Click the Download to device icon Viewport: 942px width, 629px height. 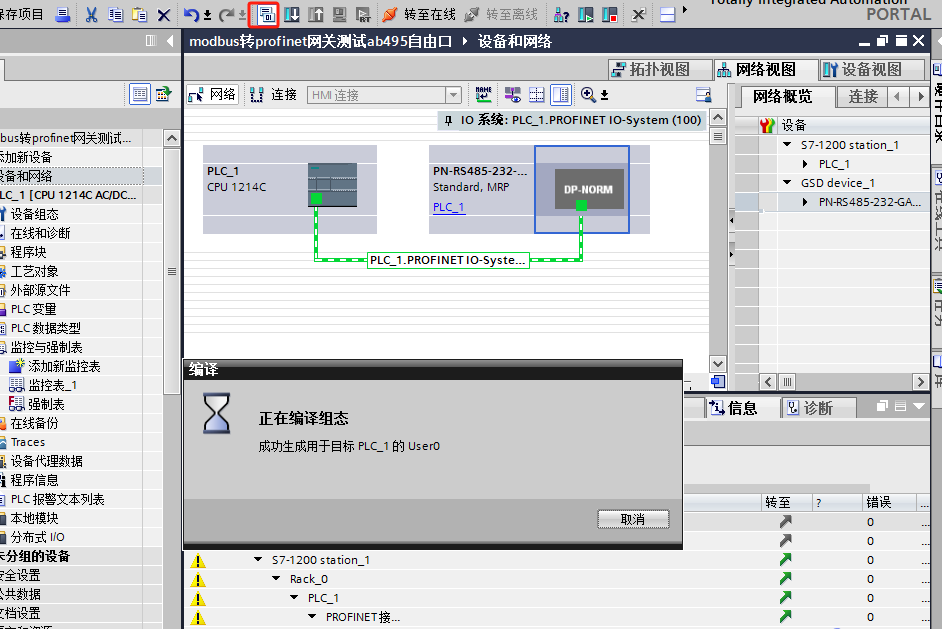(x=292, y=14)
